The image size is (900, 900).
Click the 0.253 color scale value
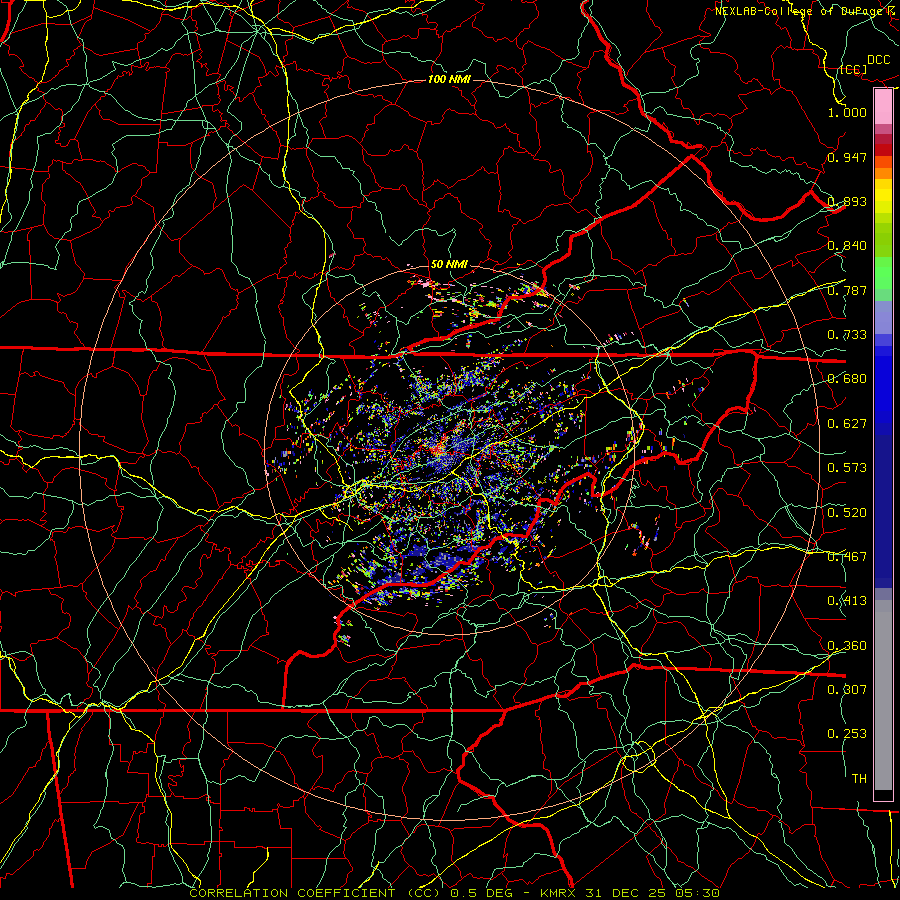pos(847,734)
